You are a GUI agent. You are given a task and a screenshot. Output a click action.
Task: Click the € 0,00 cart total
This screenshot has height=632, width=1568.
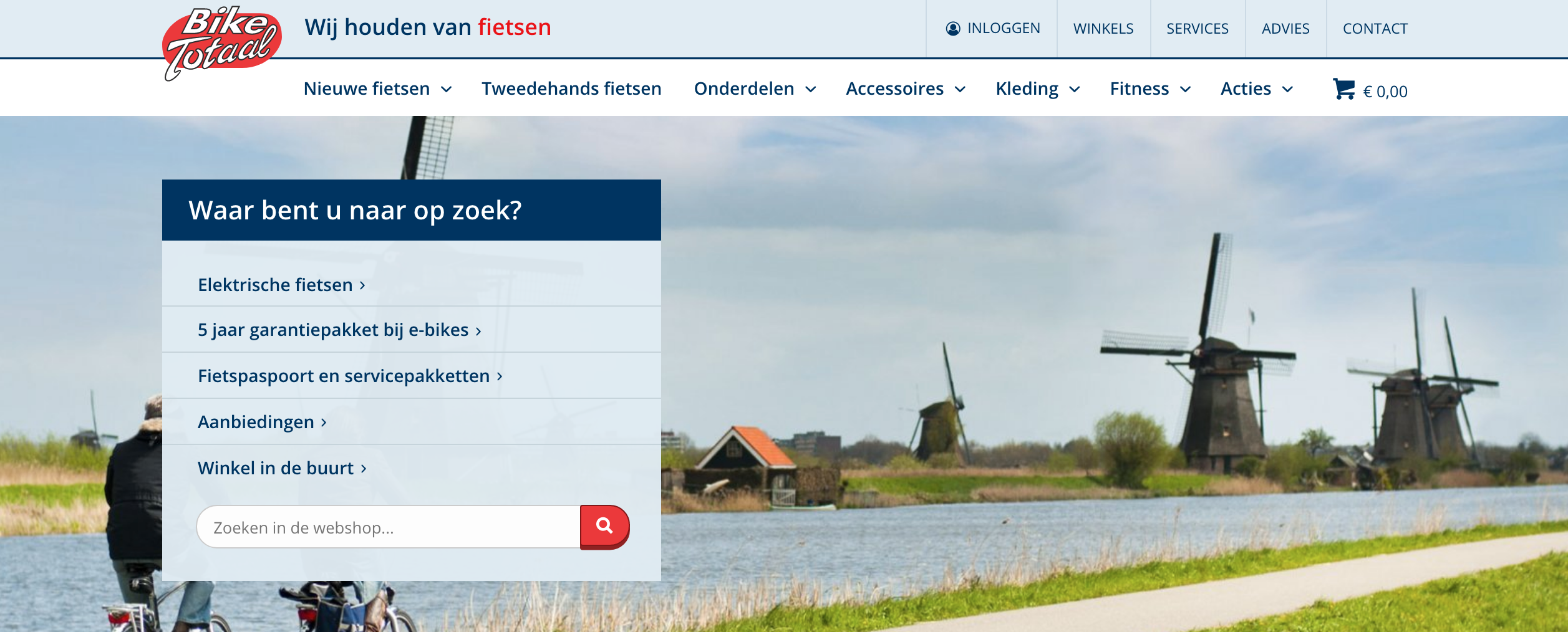1385,92
